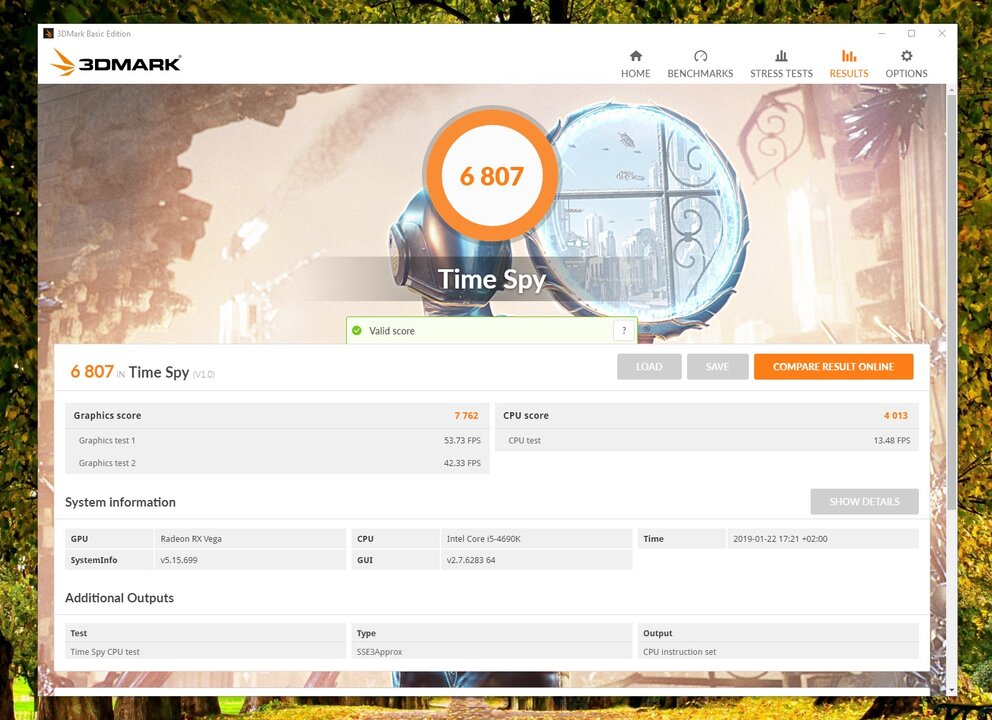Image resolution: width=992 pixels, height=720 pixels.
Task: Click the SSE3Approx type cell
Action: 379,652
